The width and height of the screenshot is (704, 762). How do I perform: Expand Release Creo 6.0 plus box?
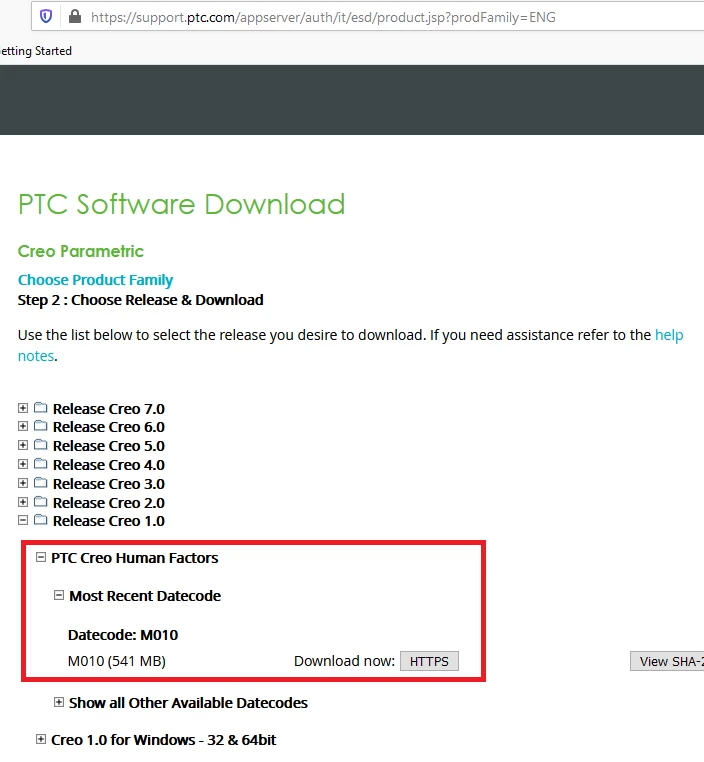(x=23, y=426)
